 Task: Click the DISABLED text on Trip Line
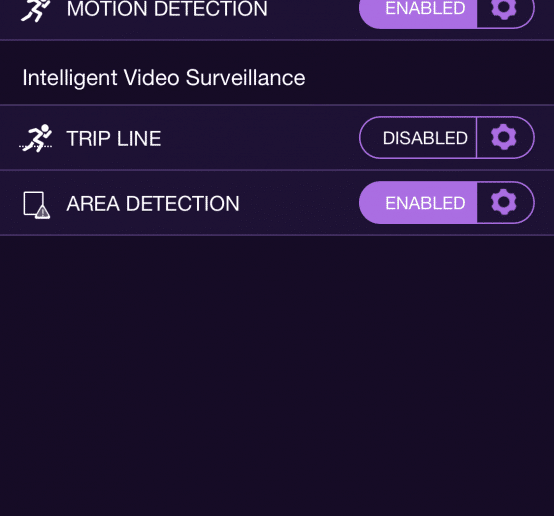click(x=425, y=138)
